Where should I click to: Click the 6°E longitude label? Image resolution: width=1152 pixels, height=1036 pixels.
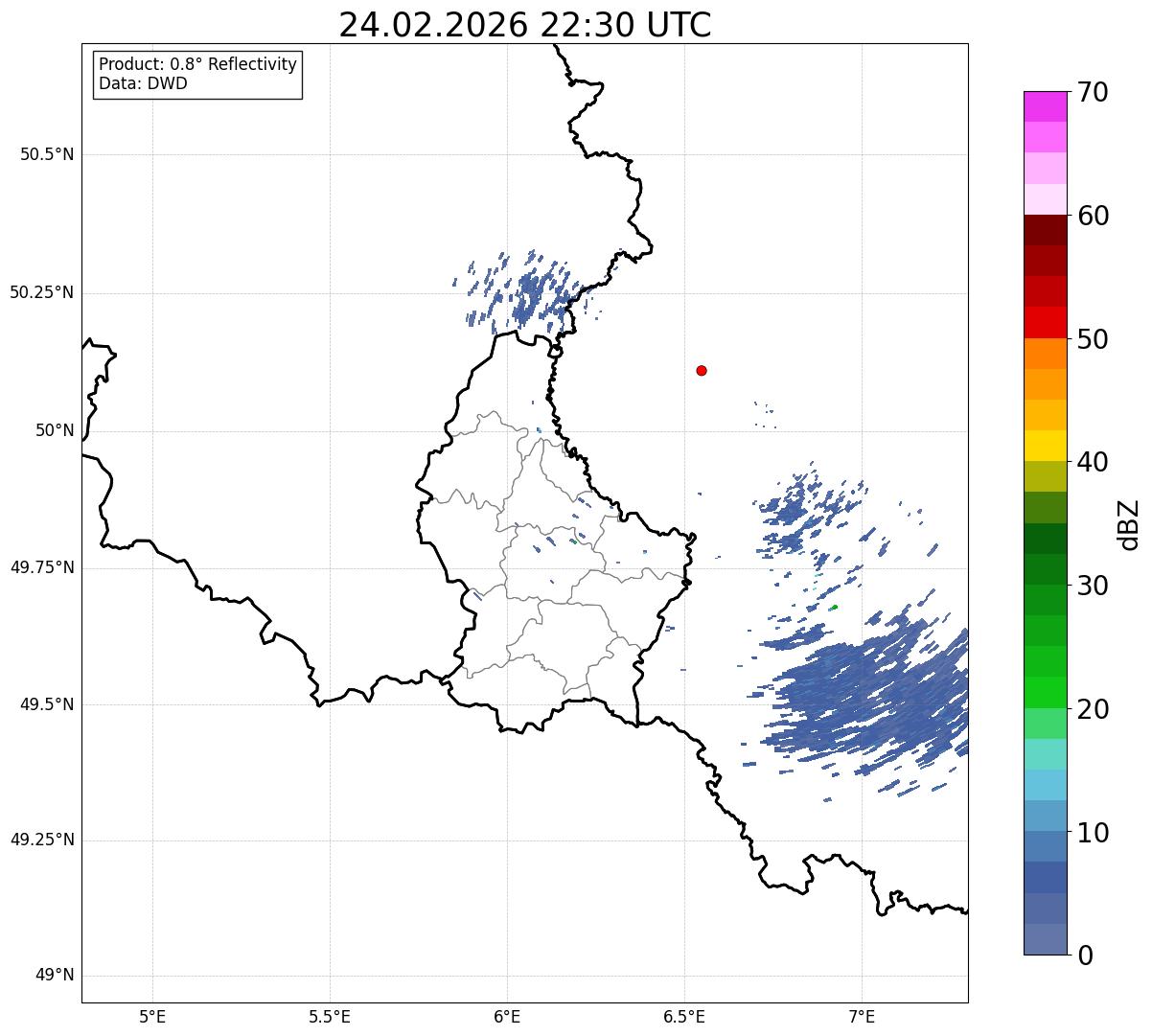coord(507,1016)
